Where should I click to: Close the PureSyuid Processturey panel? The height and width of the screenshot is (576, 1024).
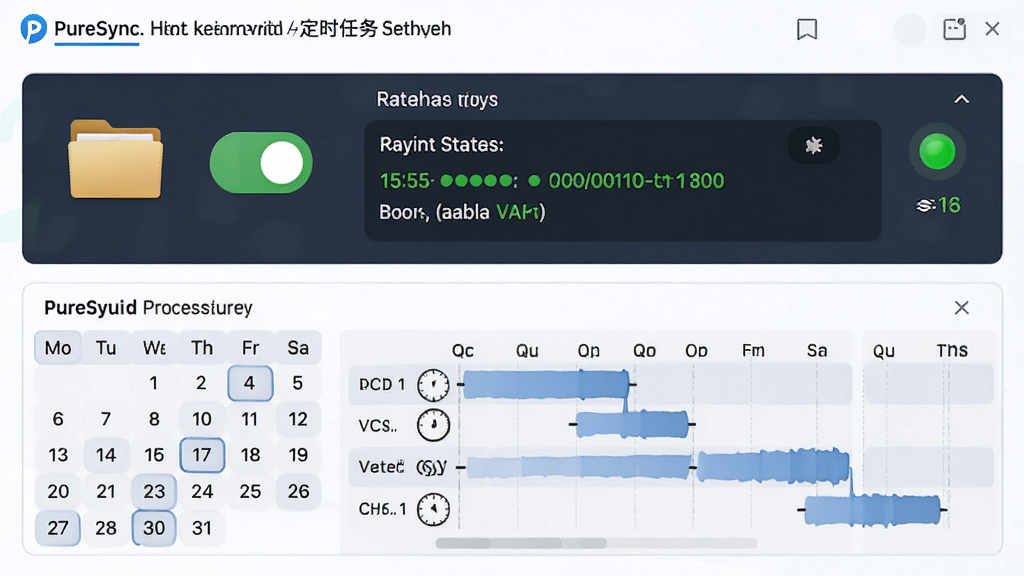click(961, 308)
